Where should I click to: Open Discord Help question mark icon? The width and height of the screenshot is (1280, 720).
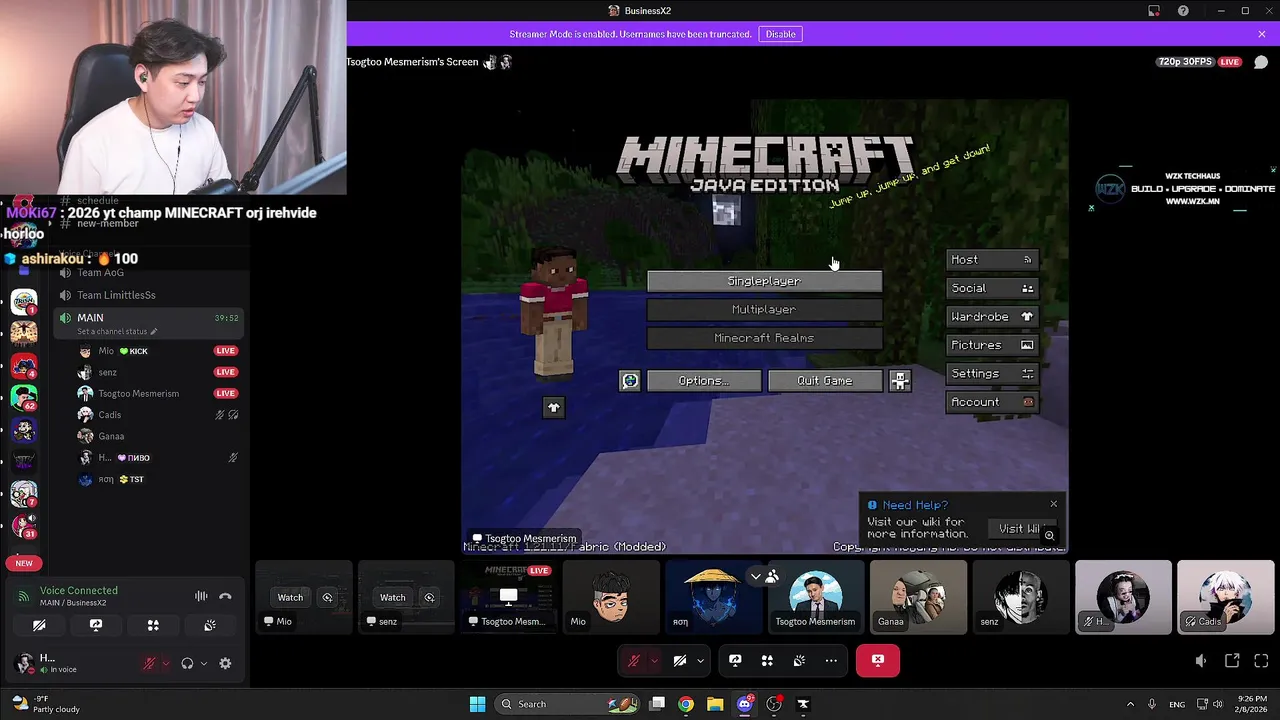pyautogui.click(x=1184, y=11)
